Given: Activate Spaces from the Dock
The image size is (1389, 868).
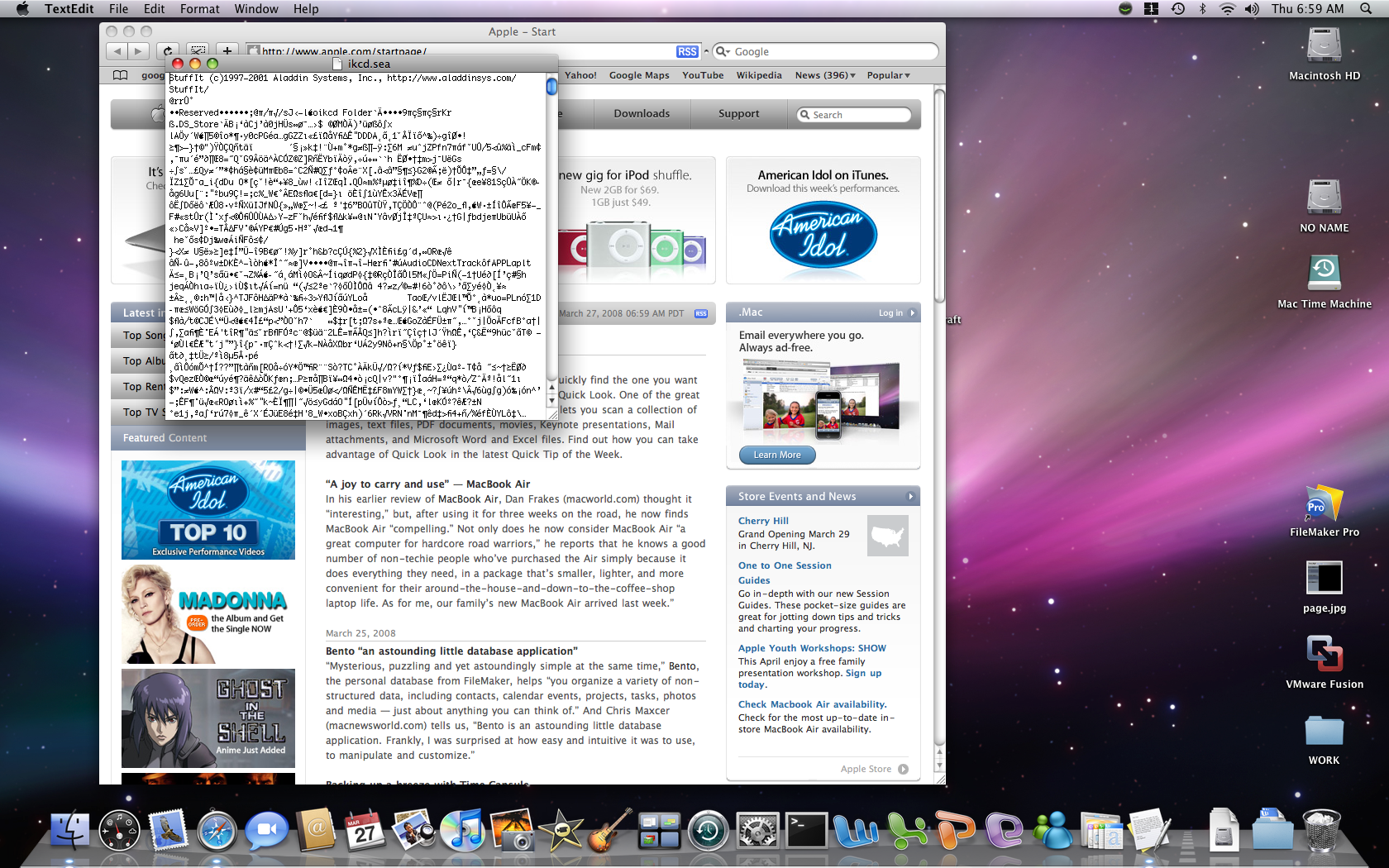Looking at the screenshot, I should [660, 830].
